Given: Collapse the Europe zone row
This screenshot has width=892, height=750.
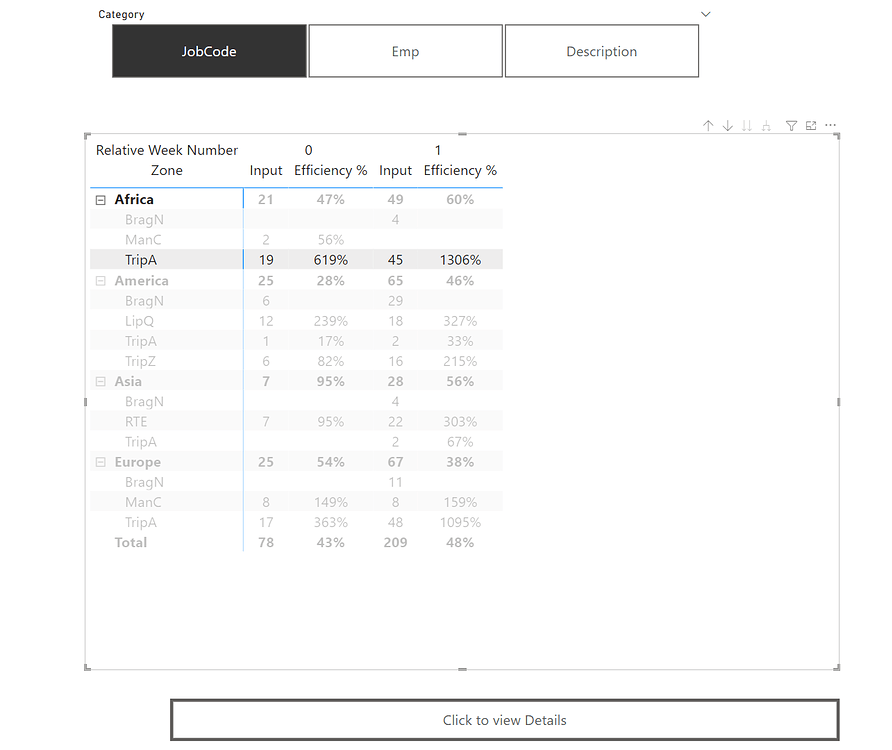Looking at the screenshot, I should pyautogui.click(x=100, y=461).
